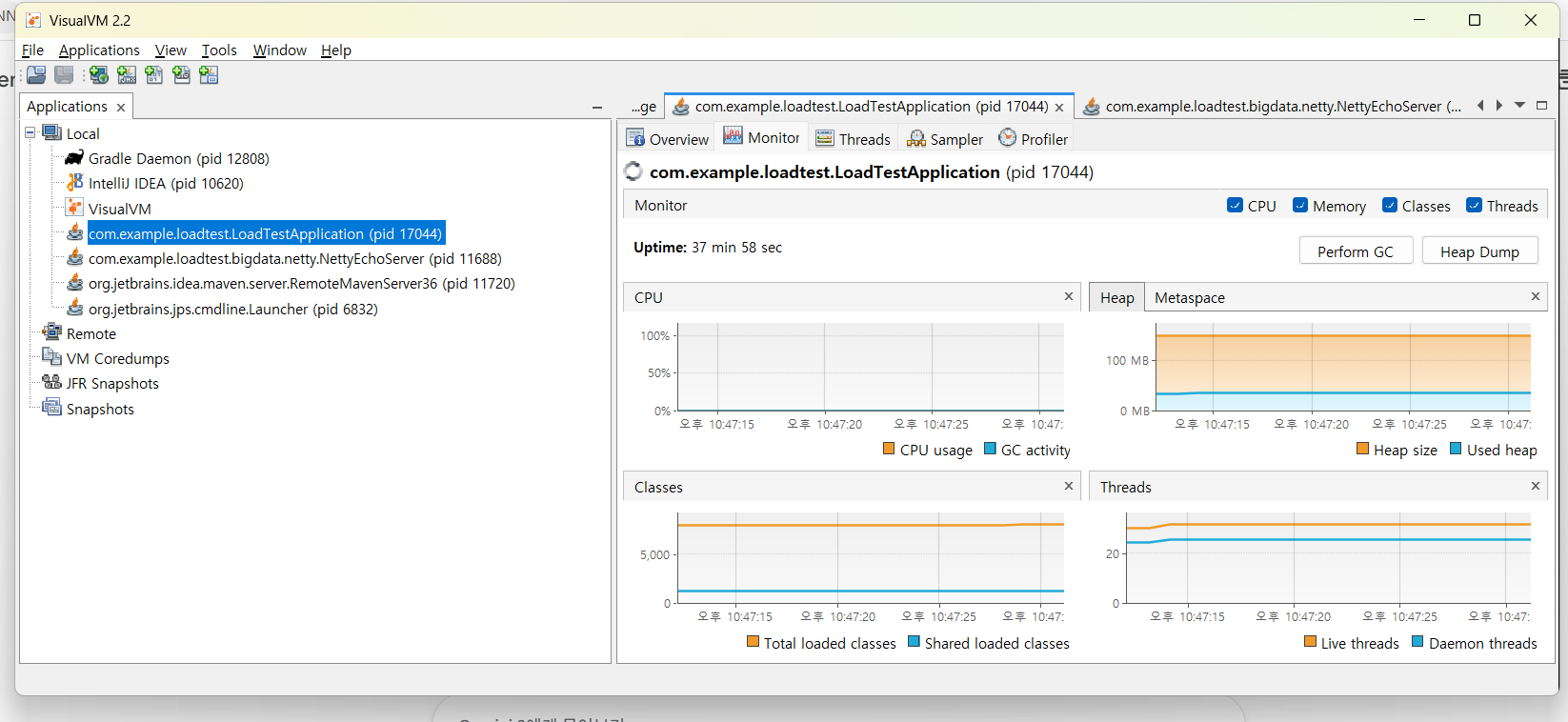This screenshot has height=722, width=1568.
Task: Click the Java icon beside jps.cmdline.Launcher node
Action: click(74, 307)
